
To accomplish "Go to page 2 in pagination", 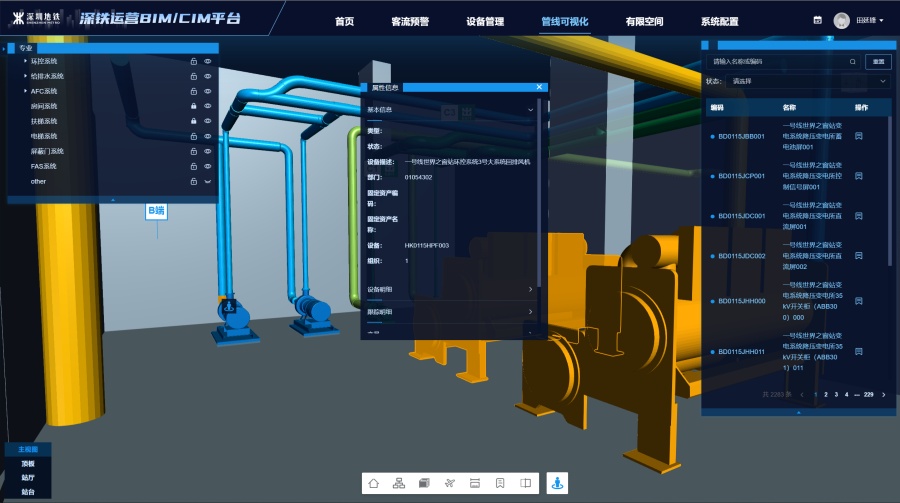I will (825, 395).
